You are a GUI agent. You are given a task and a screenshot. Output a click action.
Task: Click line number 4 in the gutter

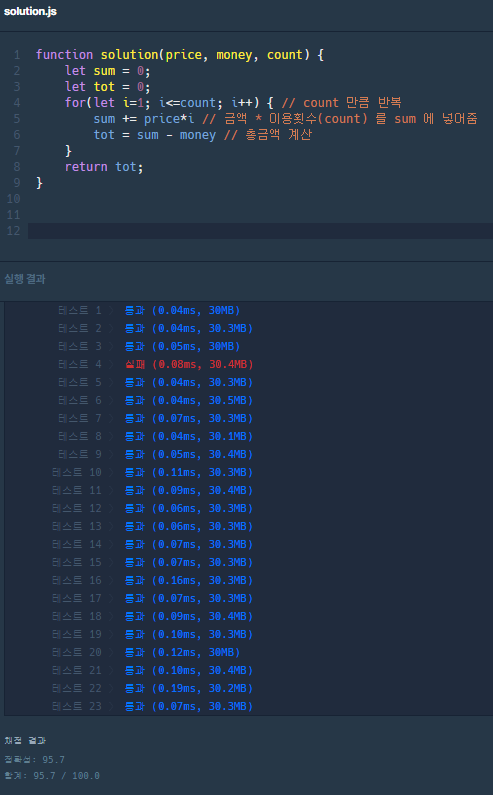17,103
